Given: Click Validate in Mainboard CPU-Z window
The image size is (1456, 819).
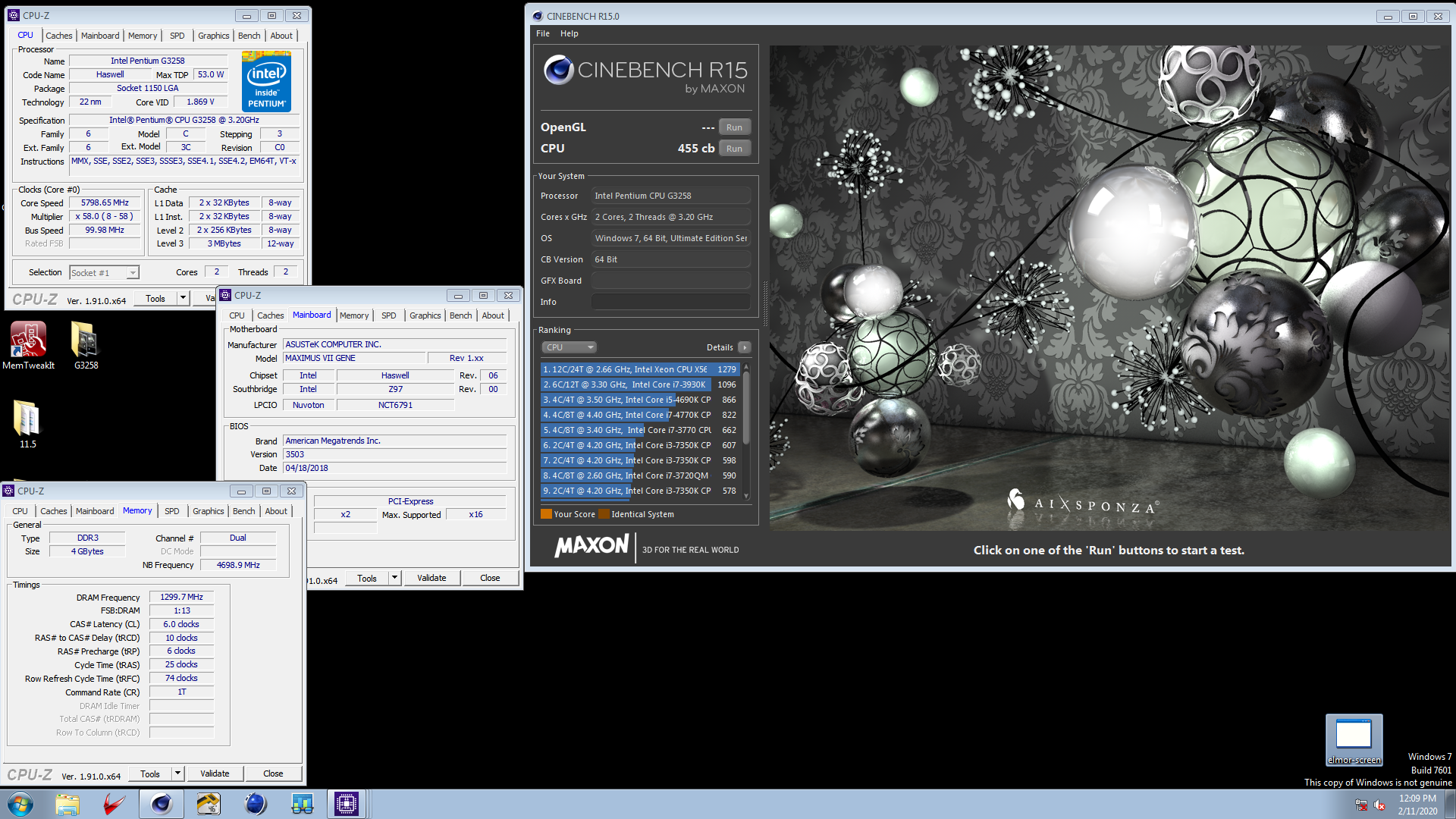Looking at the screenshot, I should pos(431,578).
